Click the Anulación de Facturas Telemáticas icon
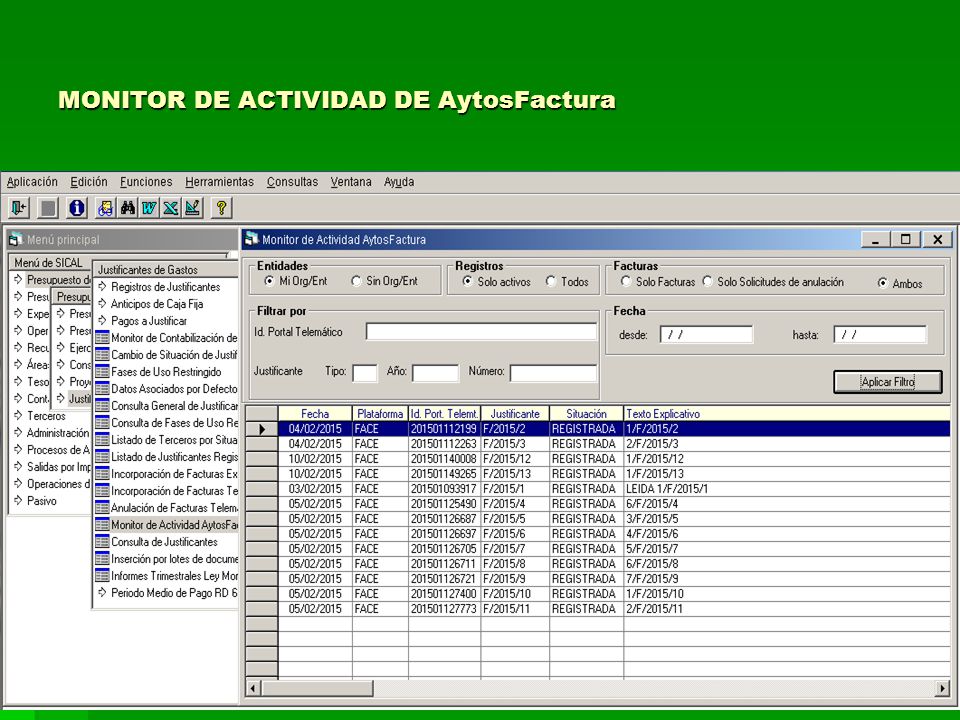 tap(102, 508)
